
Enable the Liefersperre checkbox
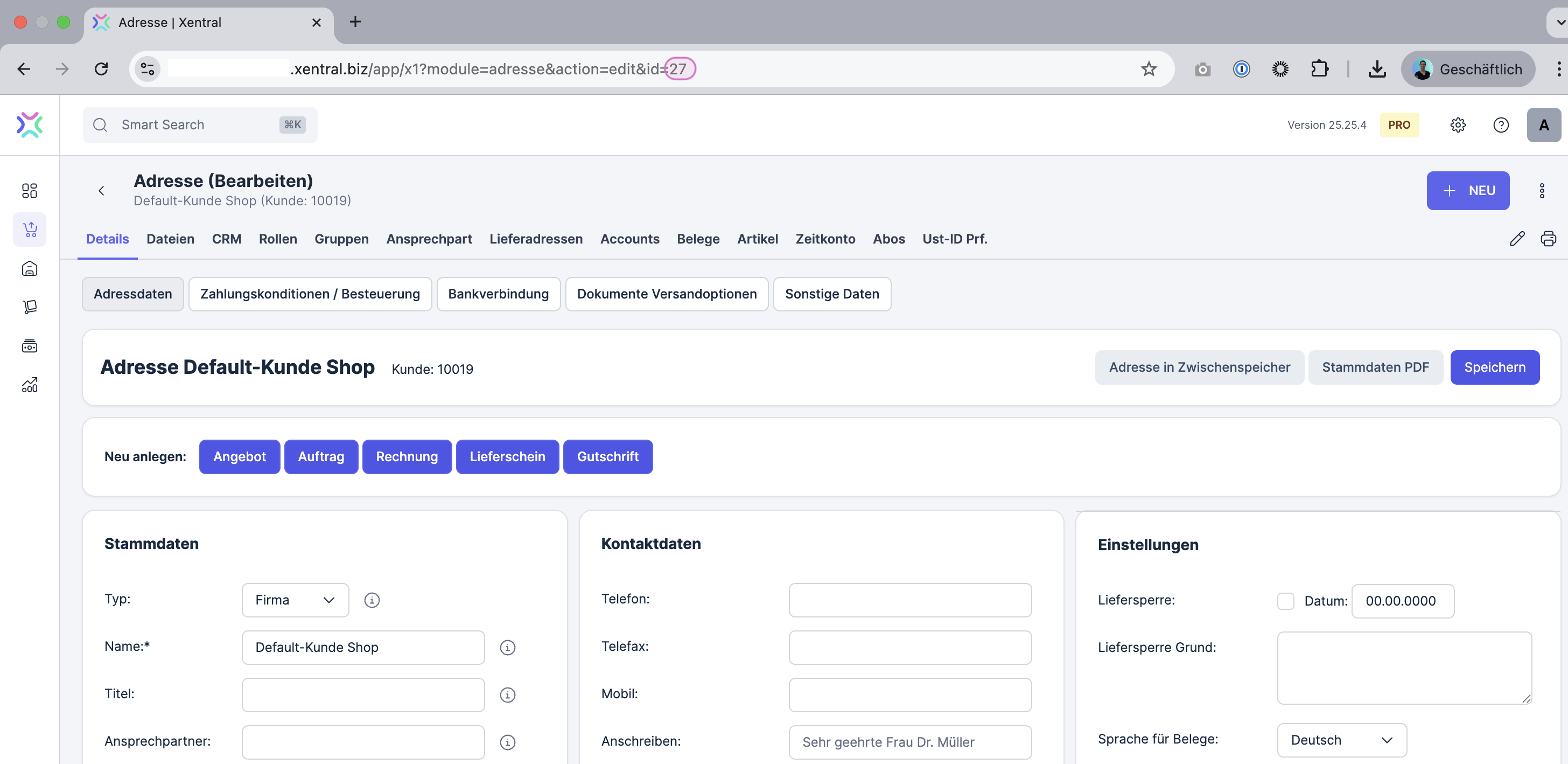[1285, 601]
